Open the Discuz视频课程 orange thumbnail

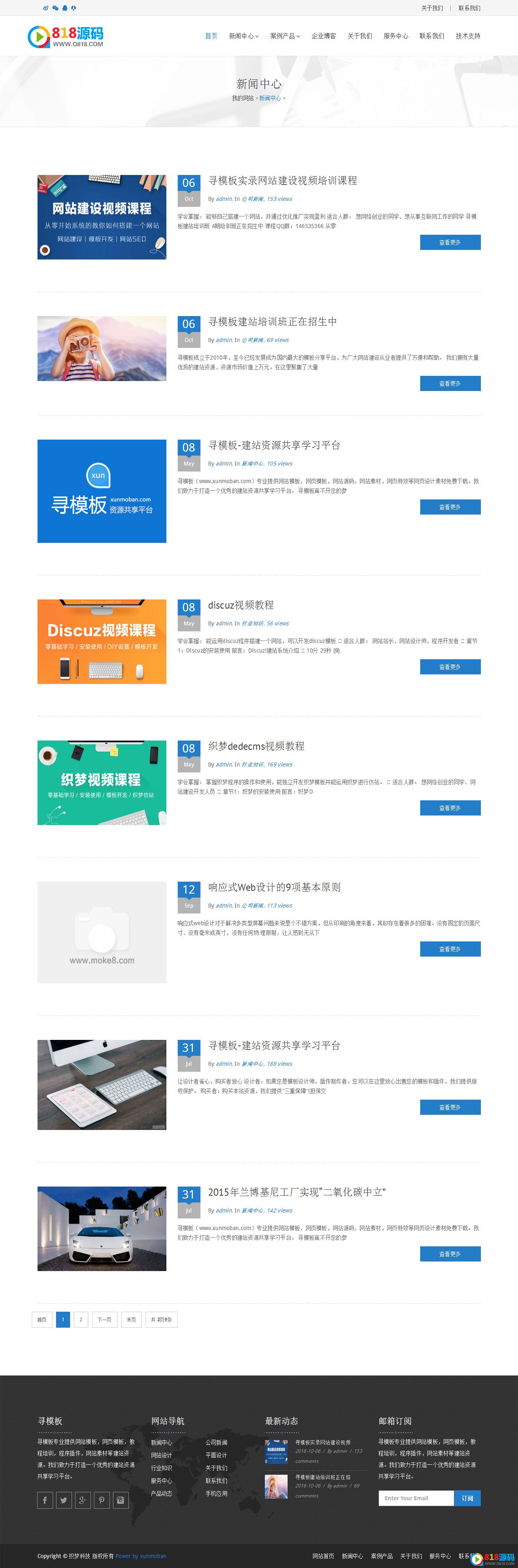102,642
